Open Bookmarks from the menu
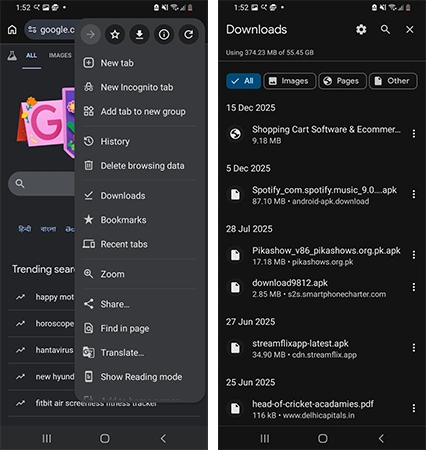This screenshot has height=450, width=426. (x=140, y=220)
